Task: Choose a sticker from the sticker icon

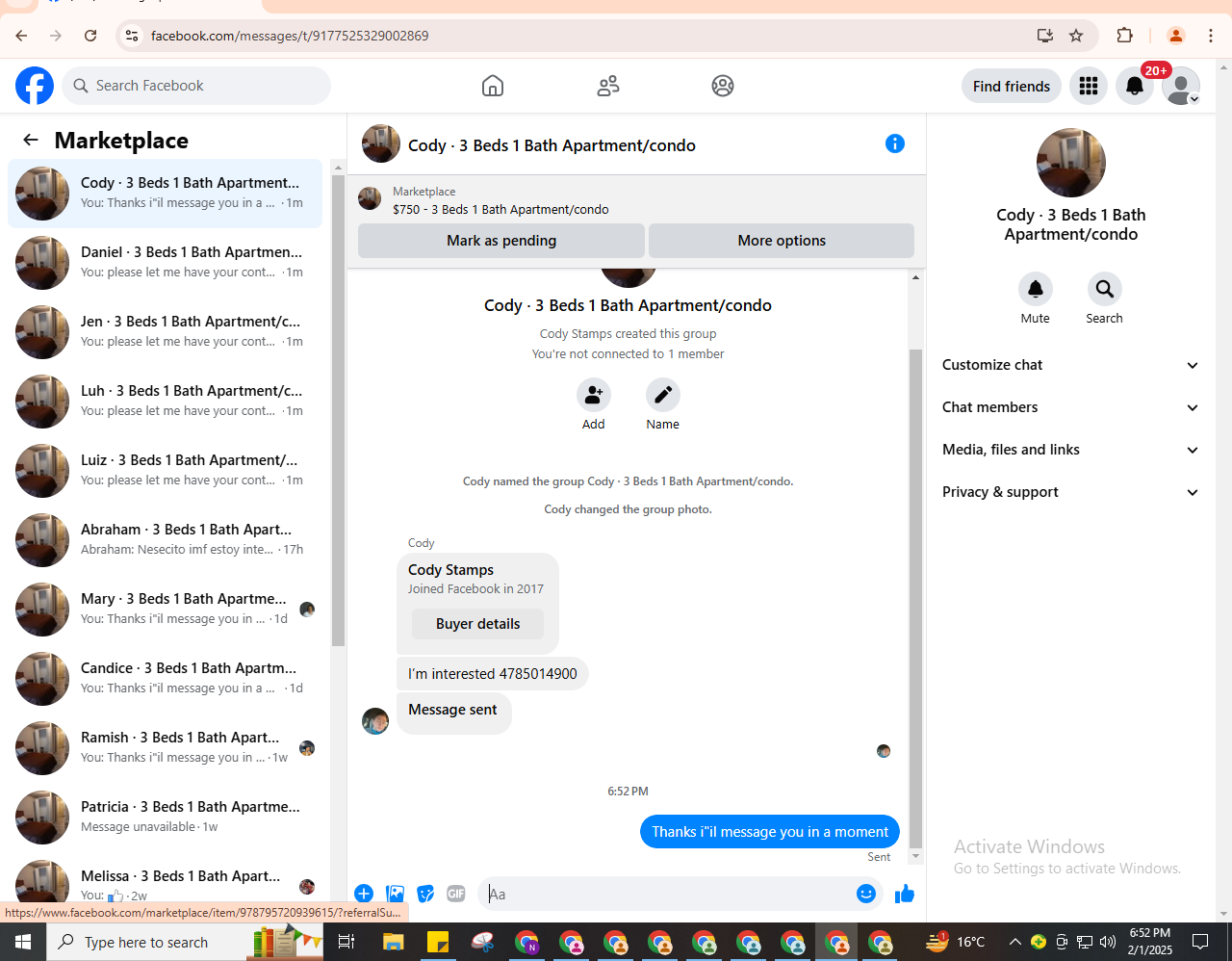Action: click(425, 894)
